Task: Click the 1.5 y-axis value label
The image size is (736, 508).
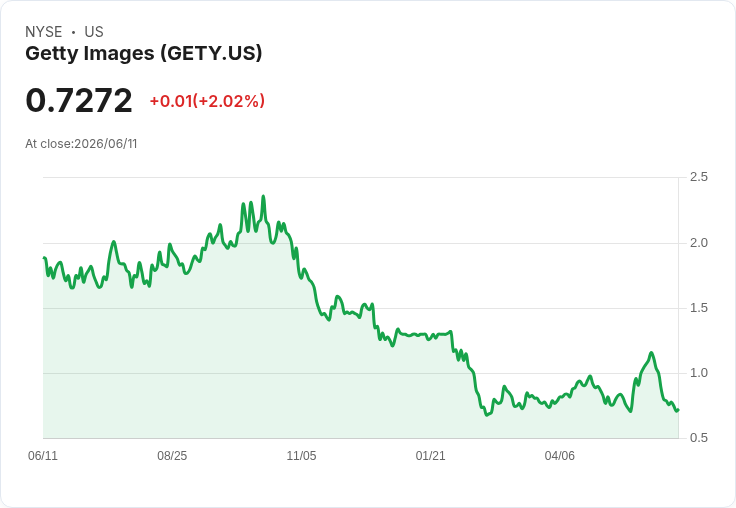Action: [698, 308]
